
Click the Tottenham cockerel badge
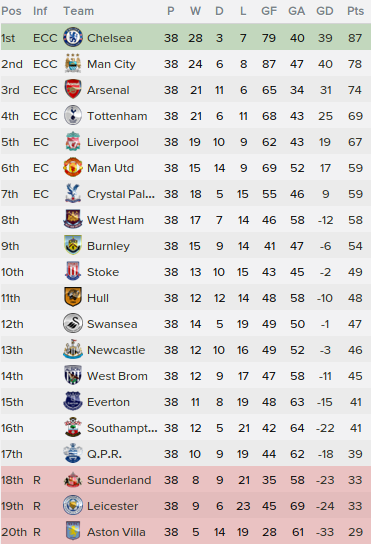coord(73,116)
